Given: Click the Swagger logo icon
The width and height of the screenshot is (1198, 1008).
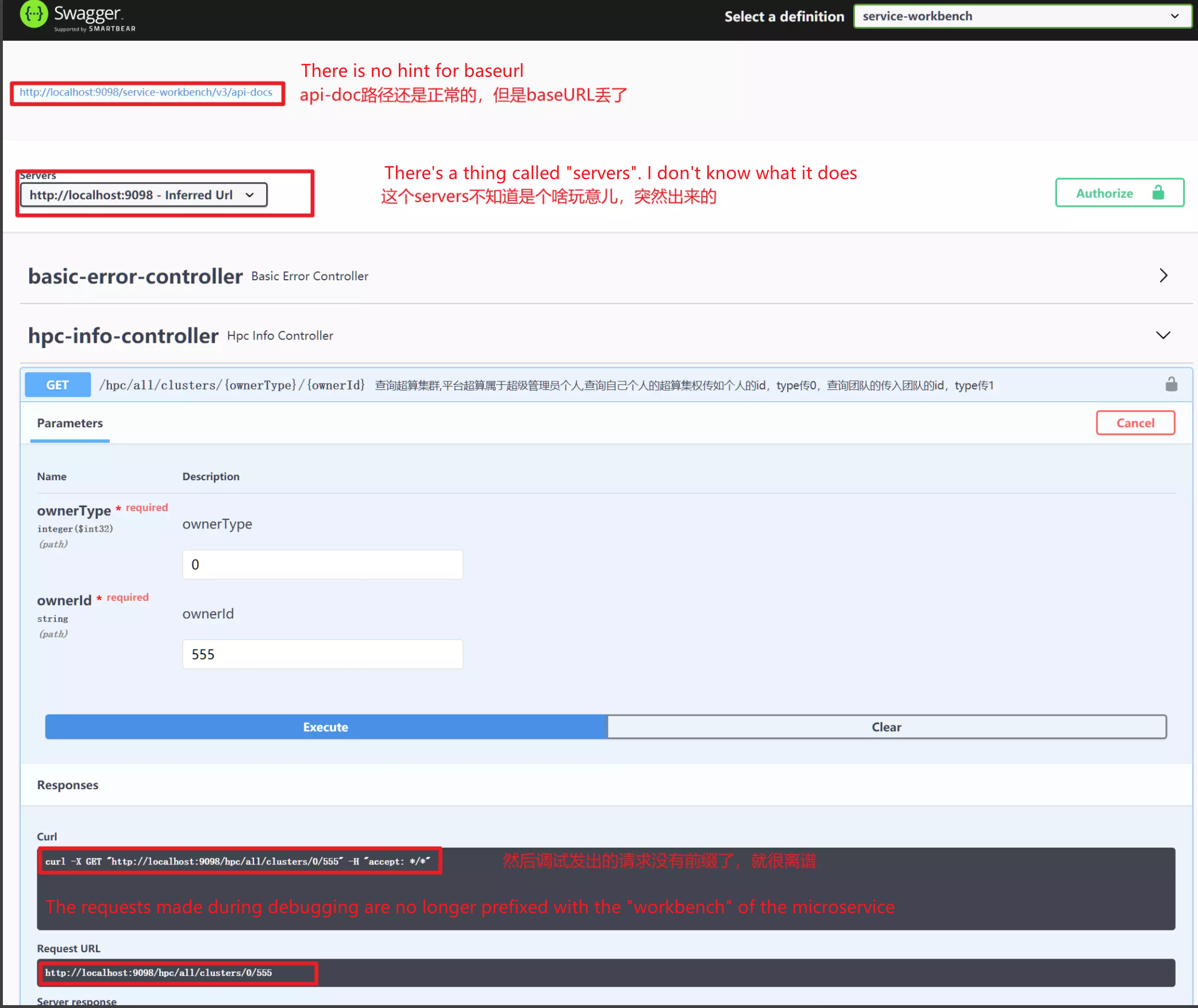Looking at the screenshot, I should [33, 14].
